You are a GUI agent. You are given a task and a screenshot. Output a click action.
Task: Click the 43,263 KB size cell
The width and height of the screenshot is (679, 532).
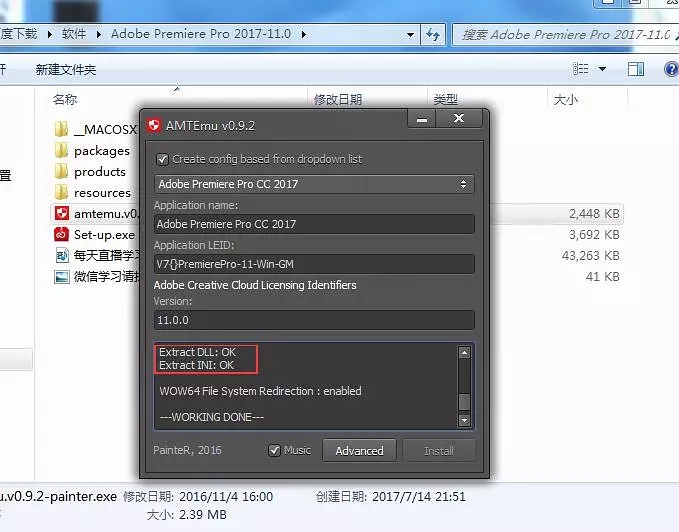(x=591, y=256)
